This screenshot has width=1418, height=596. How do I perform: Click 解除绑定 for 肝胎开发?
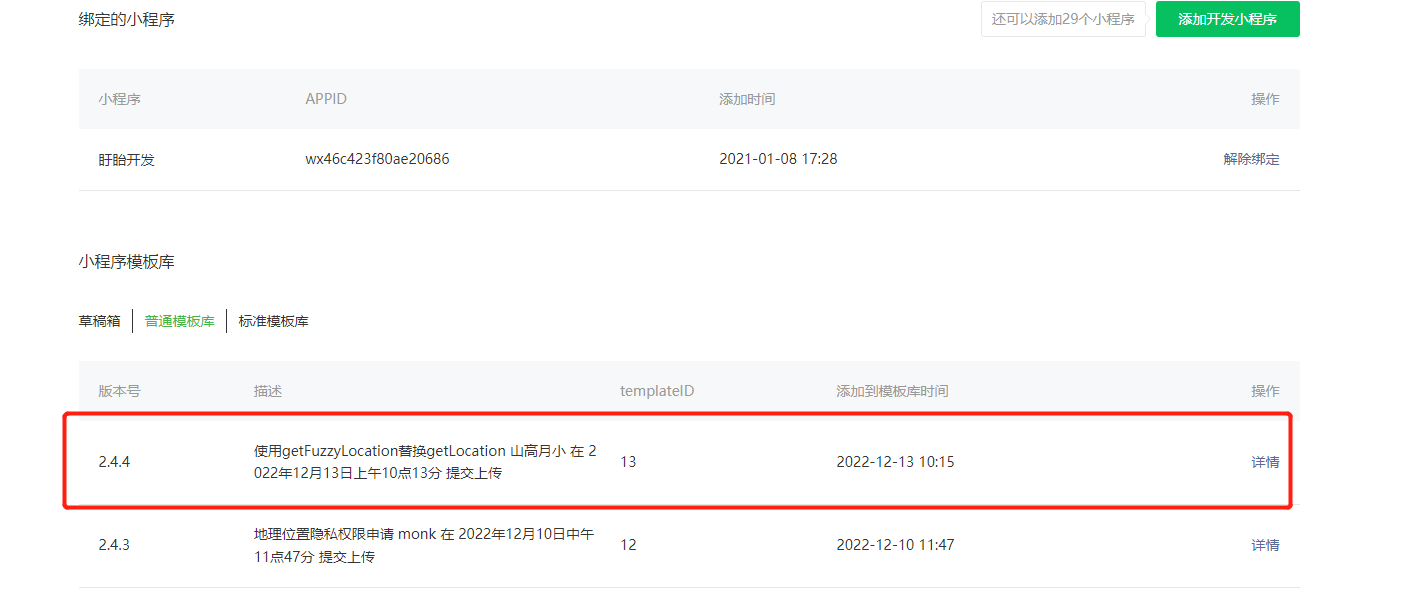[1251, 159]
